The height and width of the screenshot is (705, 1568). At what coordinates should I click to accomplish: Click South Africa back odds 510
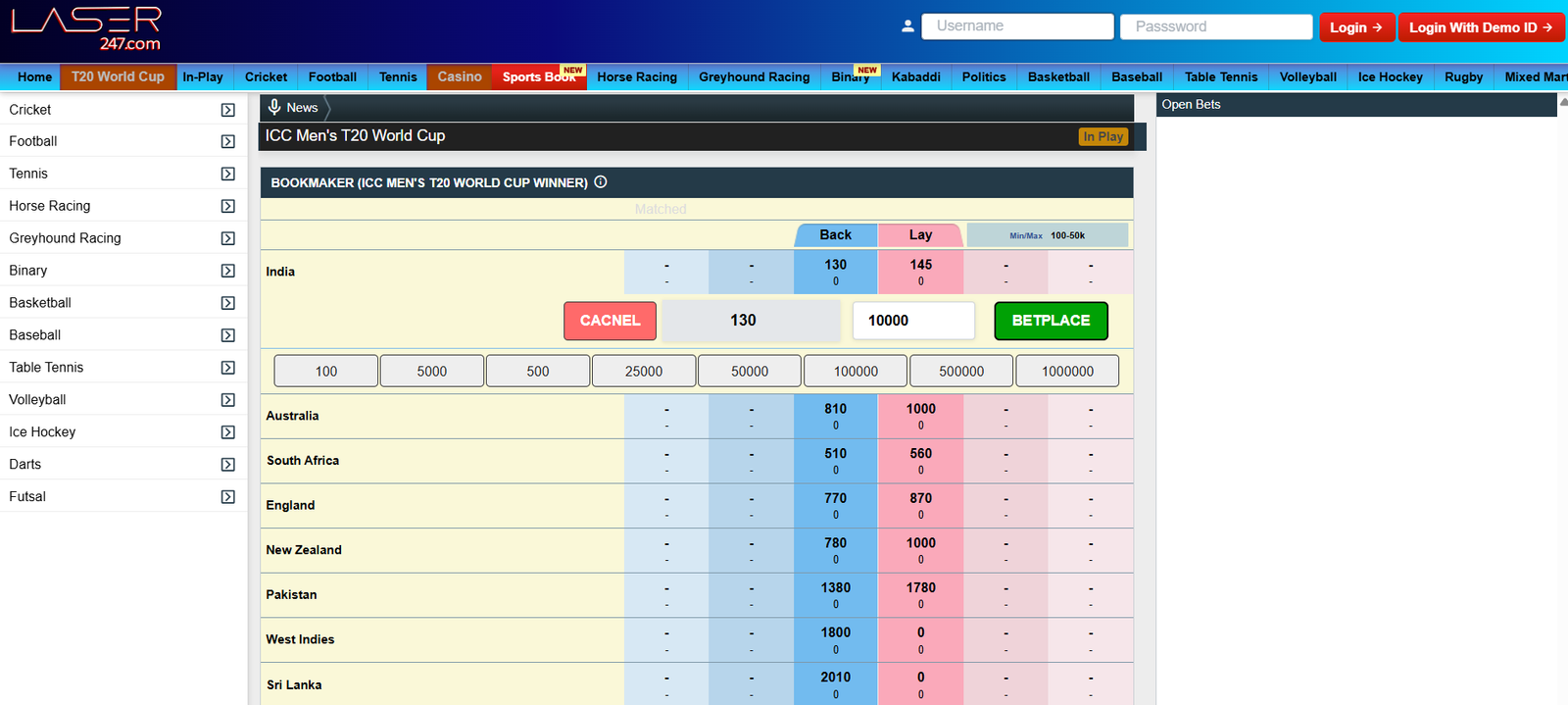(x=836, y=461)
